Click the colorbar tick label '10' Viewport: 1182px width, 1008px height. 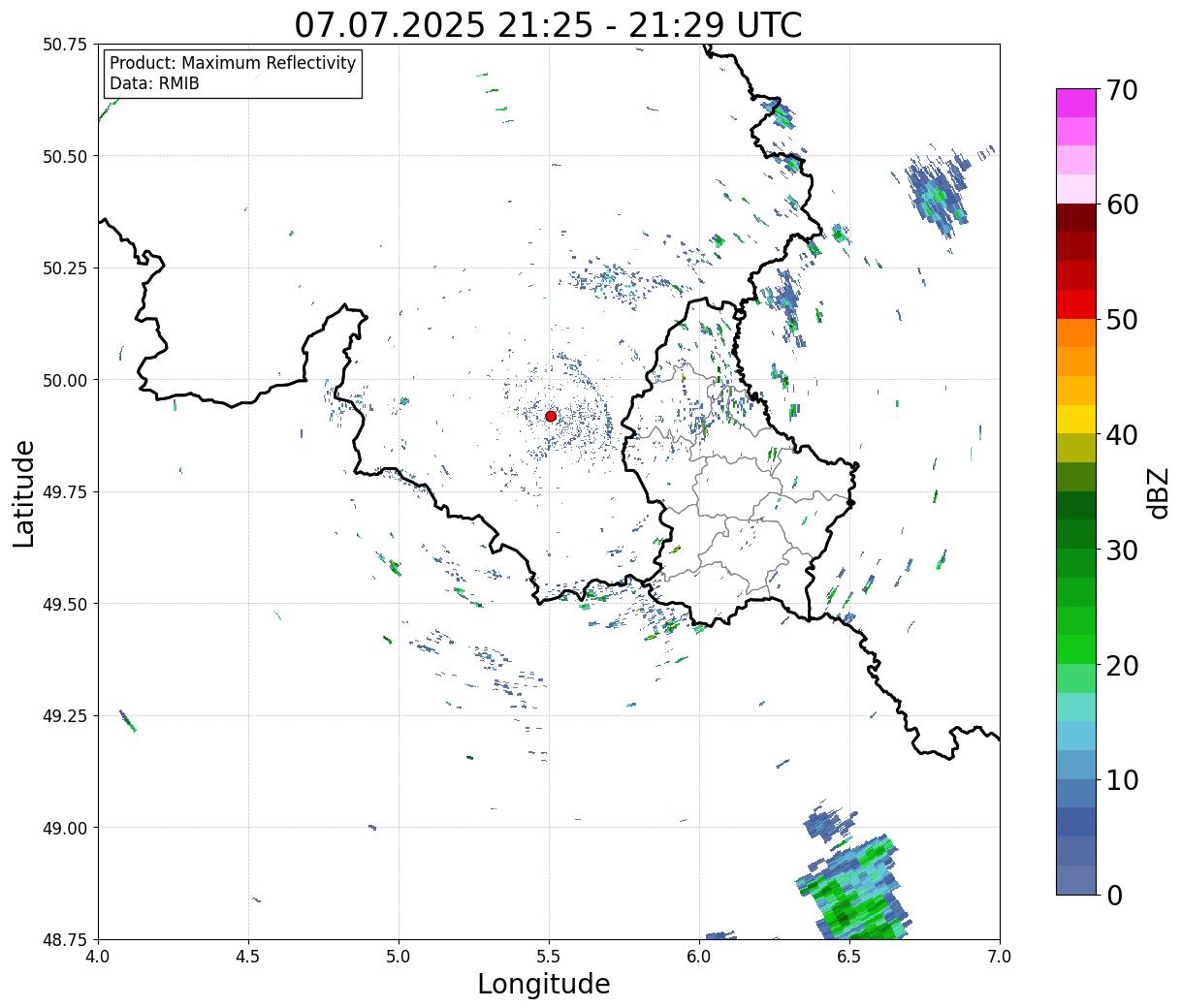[x=1122, y=779]
